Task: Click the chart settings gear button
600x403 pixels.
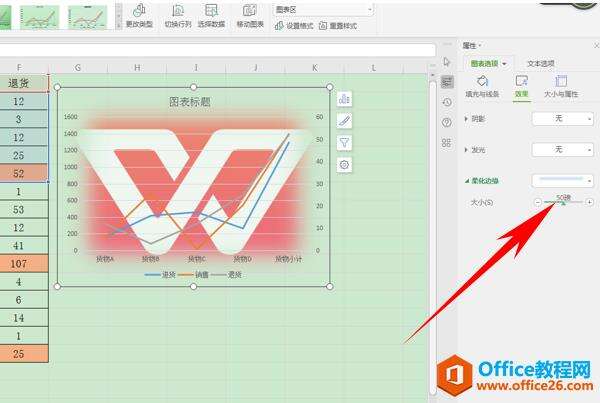Action: tap(344, 165)
